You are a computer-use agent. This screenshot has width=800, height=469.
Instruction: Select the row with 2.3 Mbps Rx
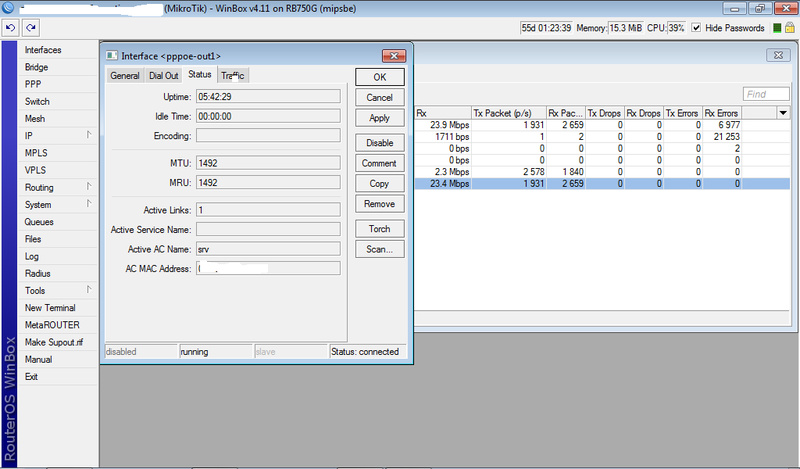[x=602, y=171]
